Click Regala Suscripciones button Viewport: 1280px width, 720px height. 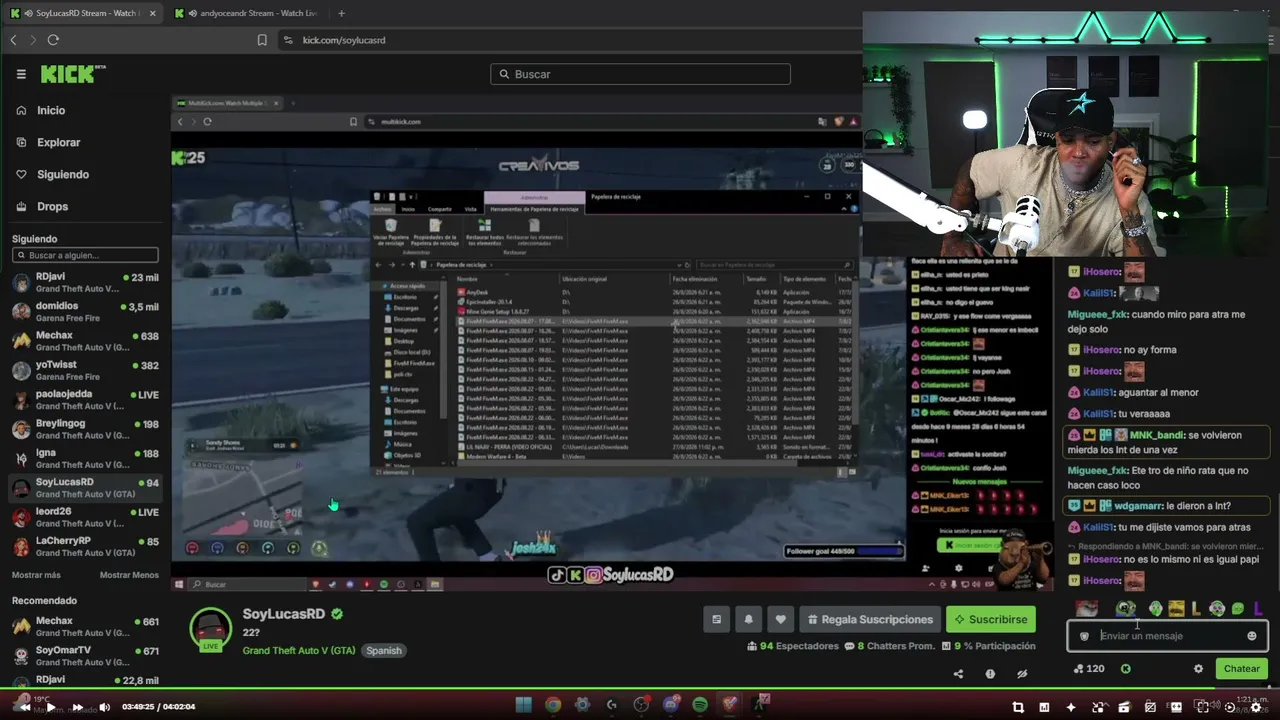[x=869, y=619]
